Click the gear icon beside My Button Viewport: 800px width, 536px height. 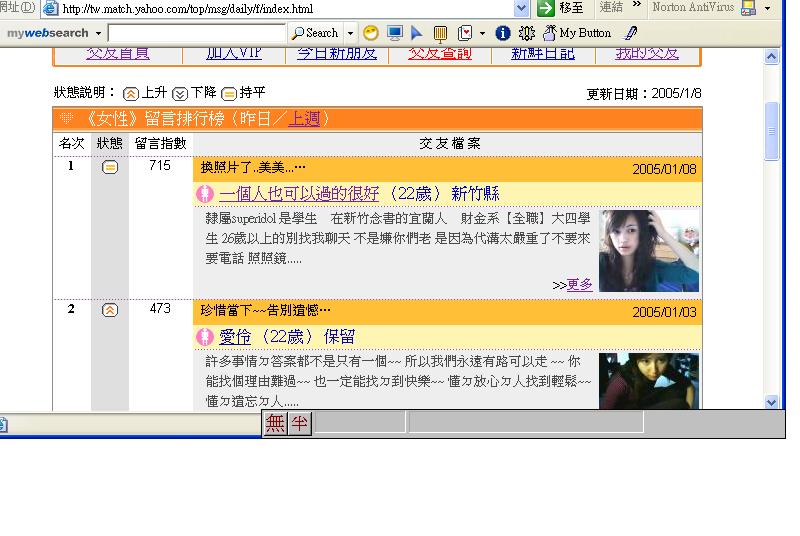pyautogui.click(x=527, y=33)
